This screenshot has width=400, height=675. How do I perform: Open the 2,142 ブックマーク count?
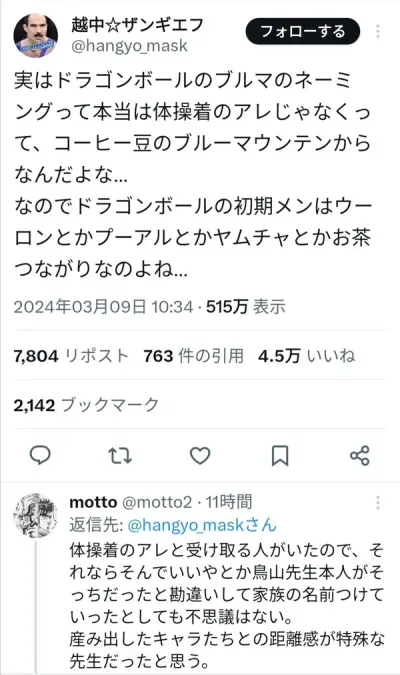86,405
